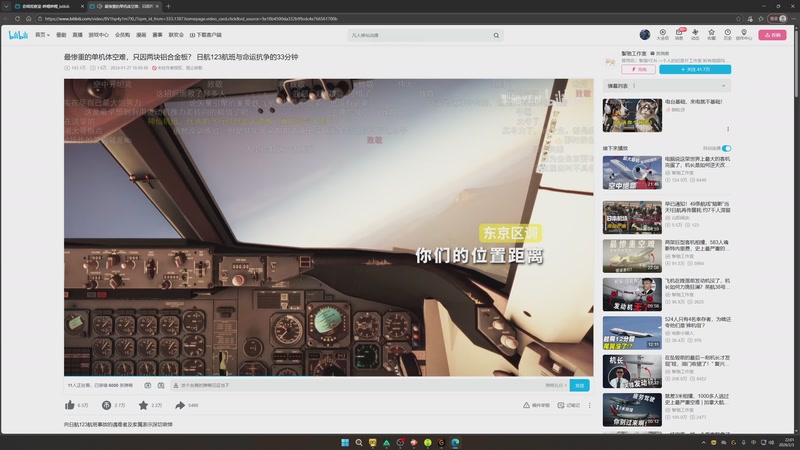The width and height of the screenshot is (800, 450).
Task: Expand the 弹幕列表 danmaku list
Action: coord(723,86)
